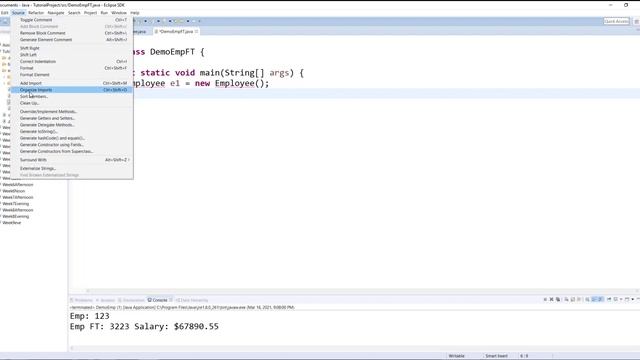Screen dimensions: 640x360
Task: Select the Week8Evening project in explorer
Action: point(16,216)
